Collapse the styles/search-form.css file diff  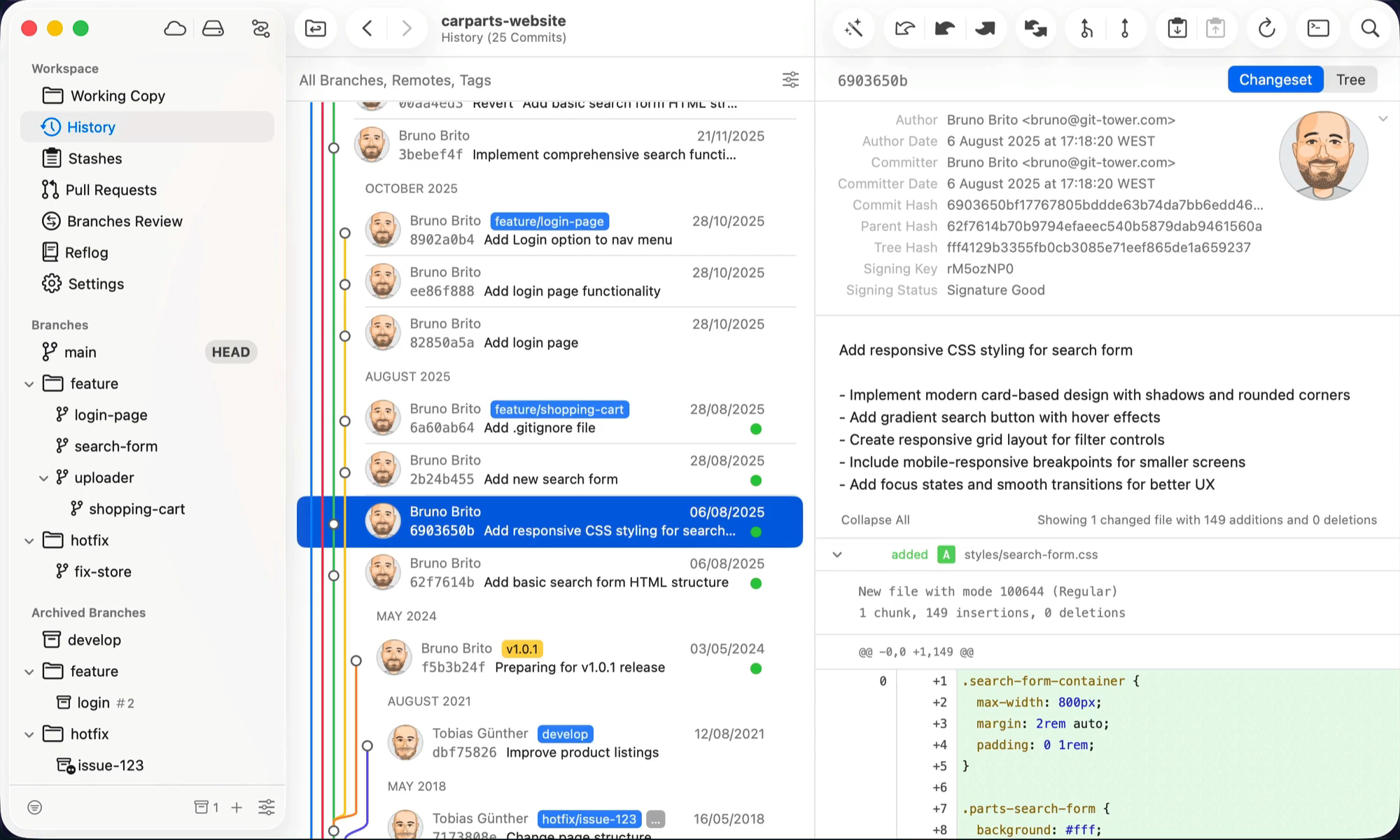point(837,555)
